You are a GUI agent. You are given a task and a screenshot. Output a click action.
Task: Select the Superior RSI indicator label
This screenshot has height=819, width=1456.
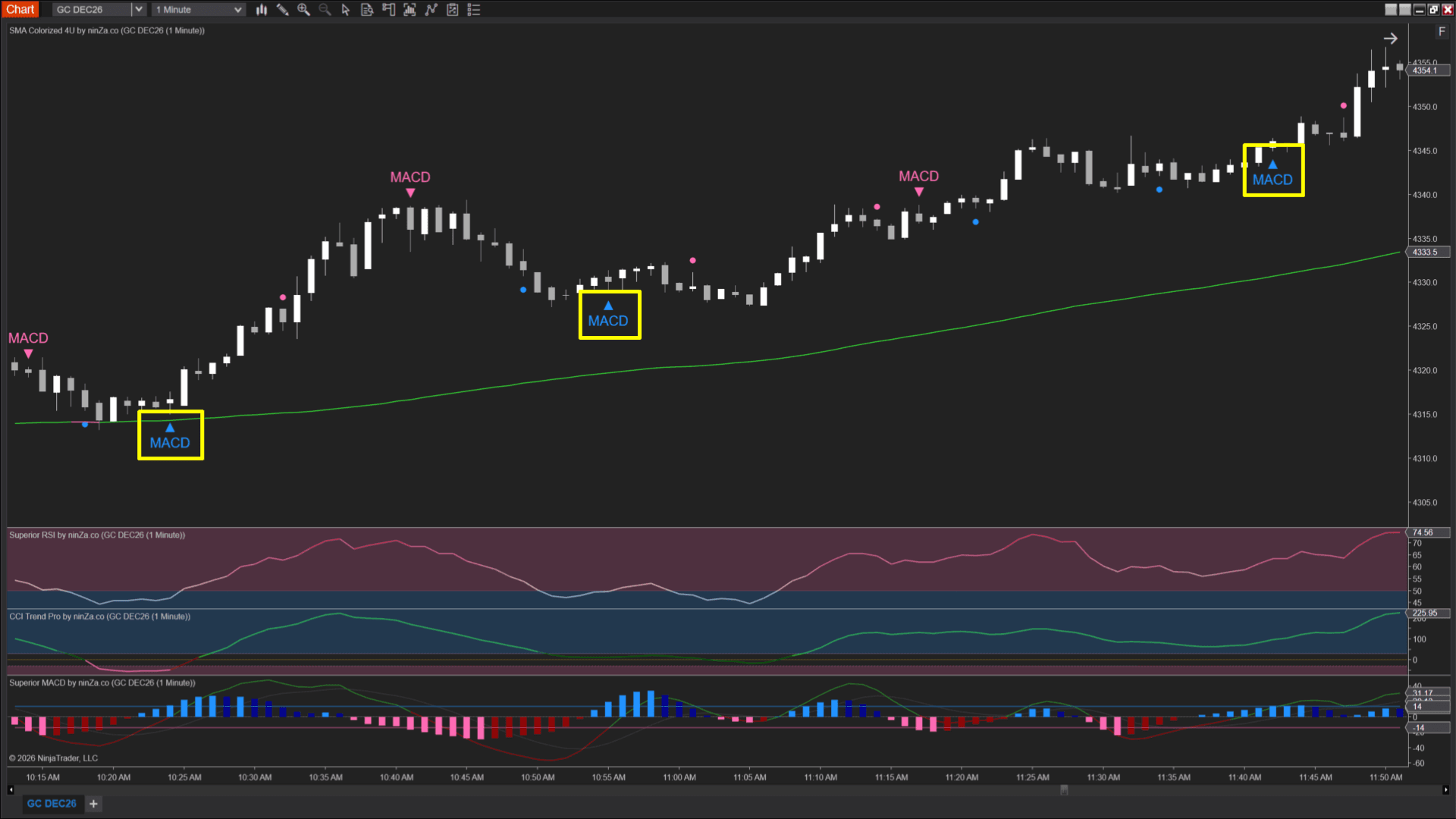click(x=97, y=535)
